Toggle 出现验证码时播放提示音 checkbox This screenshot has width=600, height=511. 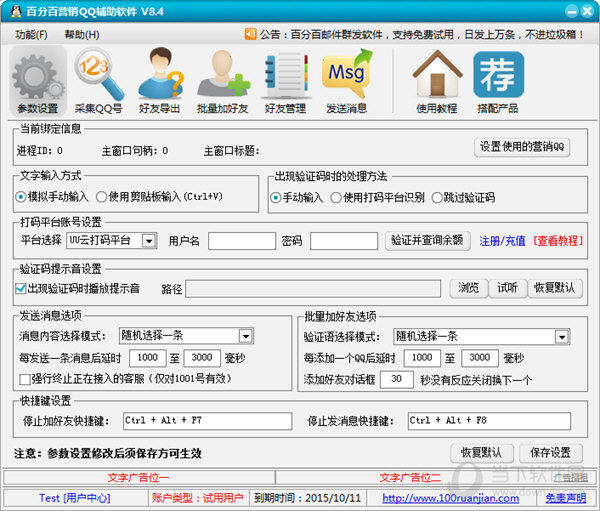(21, 289)
